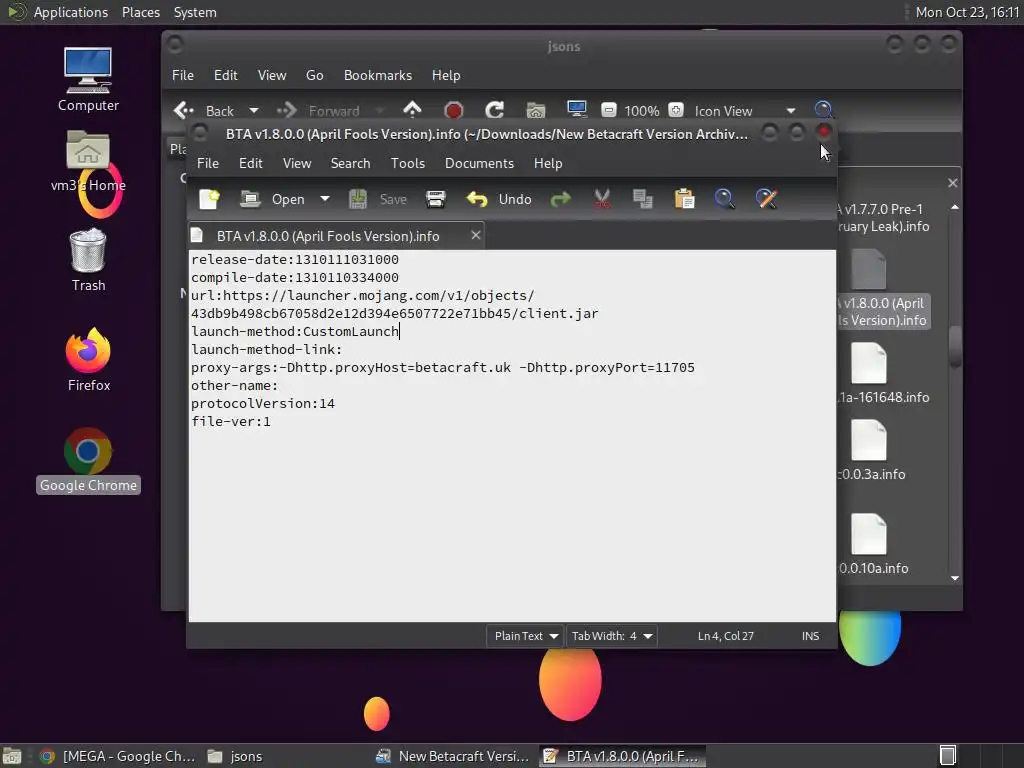
Task: Create a new document in the text editor
Action: pyautogui.click(x=209, y=199)
